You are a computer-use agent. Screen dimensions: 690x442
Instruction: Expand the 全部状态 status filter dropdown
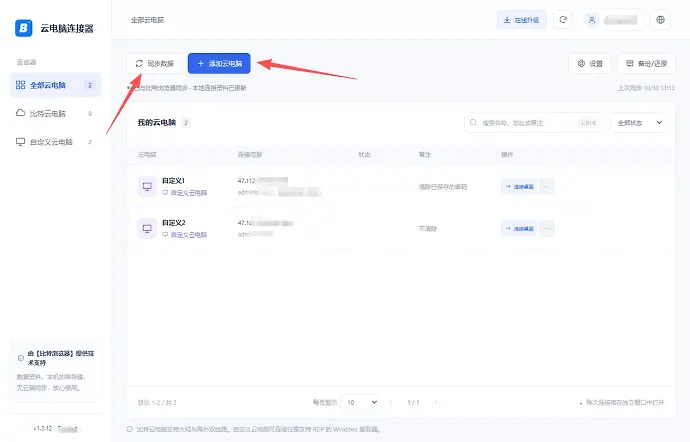[x=639, y=123]
